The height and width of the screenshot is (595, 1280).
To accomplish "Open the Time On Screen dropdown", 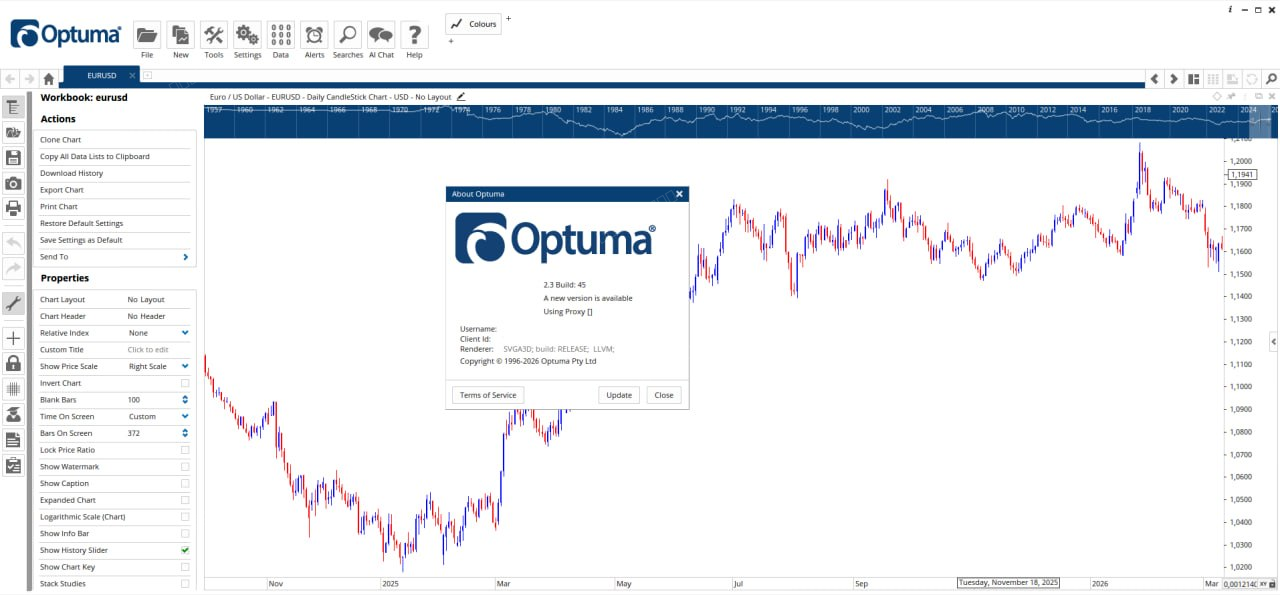I will point(185,416).
